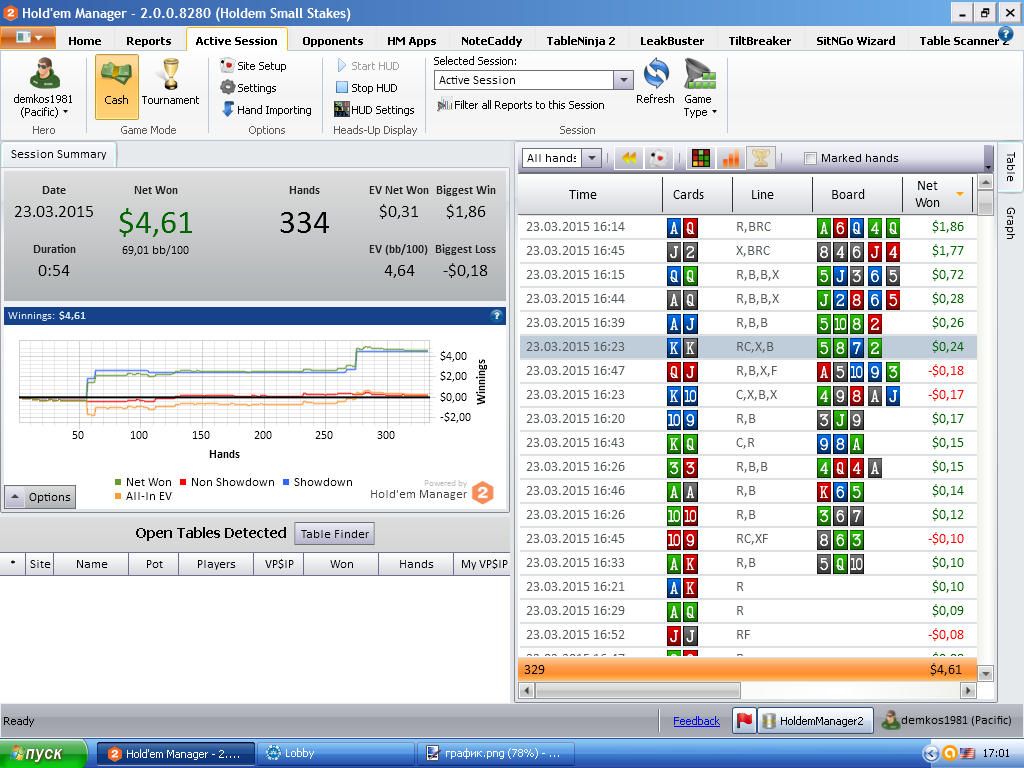This screenshot has height=768, width=1024.
Task: Click the HoldemManager2 database button
Action: point(815,720)
